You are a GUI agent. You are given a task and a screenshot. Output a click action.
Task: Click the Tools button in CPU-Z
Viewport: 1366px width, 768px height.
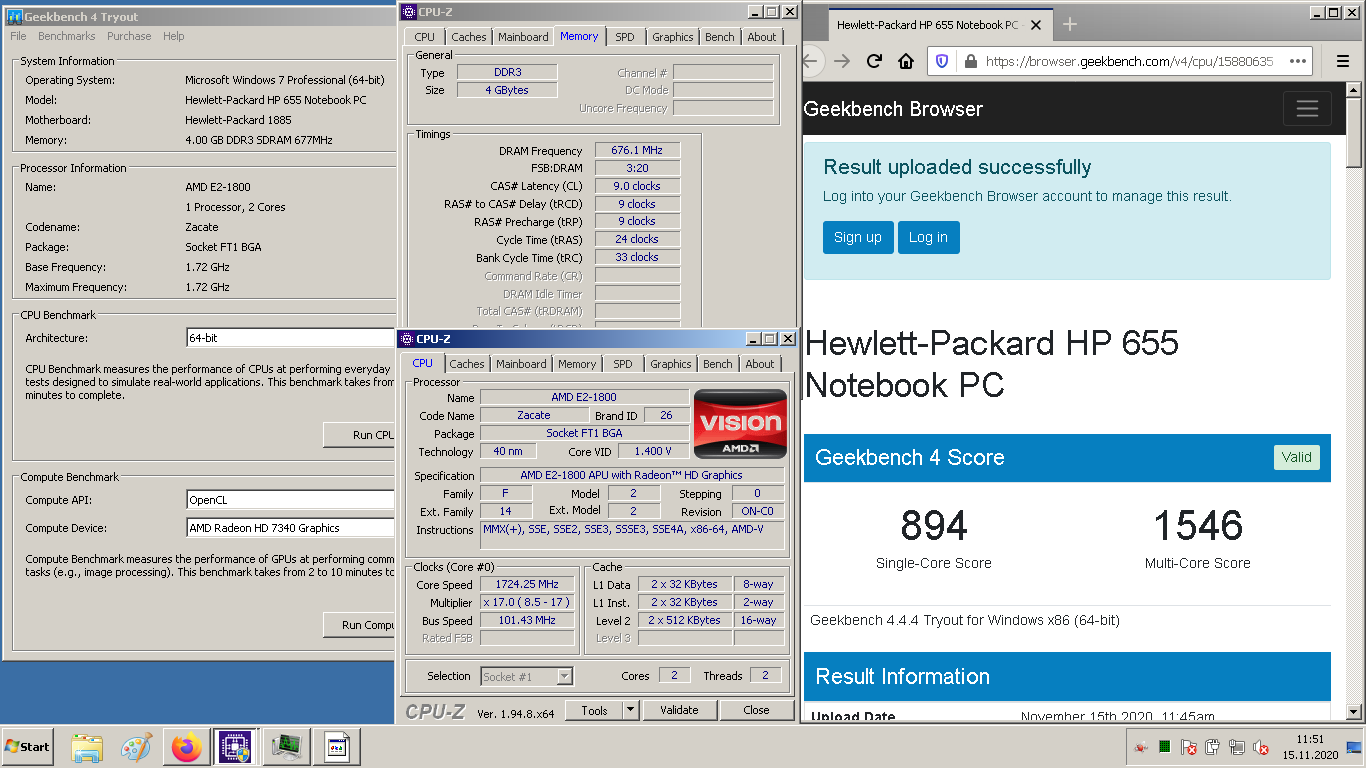(x=594, y=710)
